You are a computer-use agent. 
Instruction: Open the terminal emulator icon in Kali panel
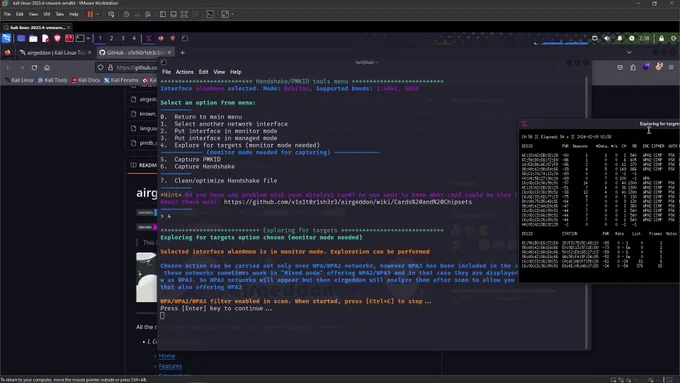point(80,38)
